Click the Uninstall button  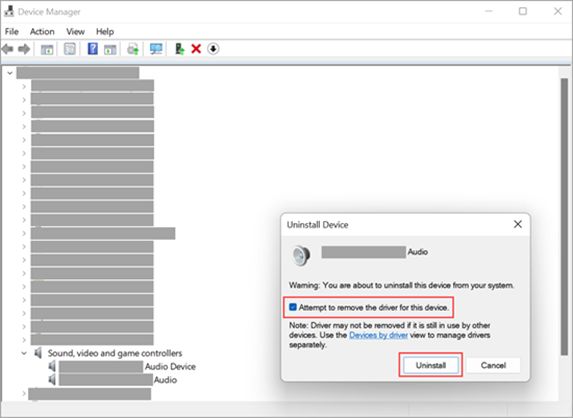[430, 365]
